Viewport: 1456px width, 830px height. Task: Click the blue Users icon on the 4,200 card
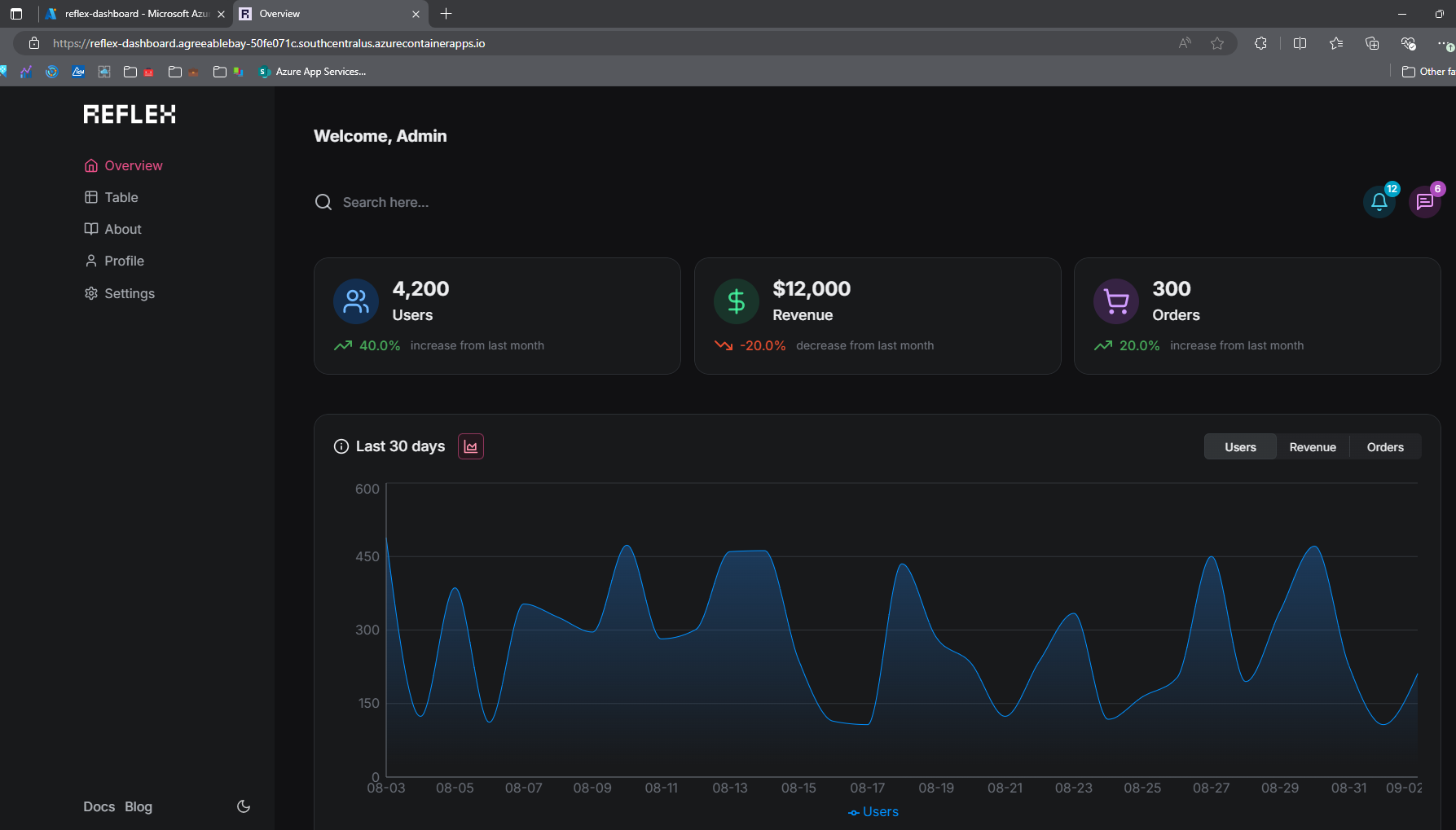click(x=356, y=301)
